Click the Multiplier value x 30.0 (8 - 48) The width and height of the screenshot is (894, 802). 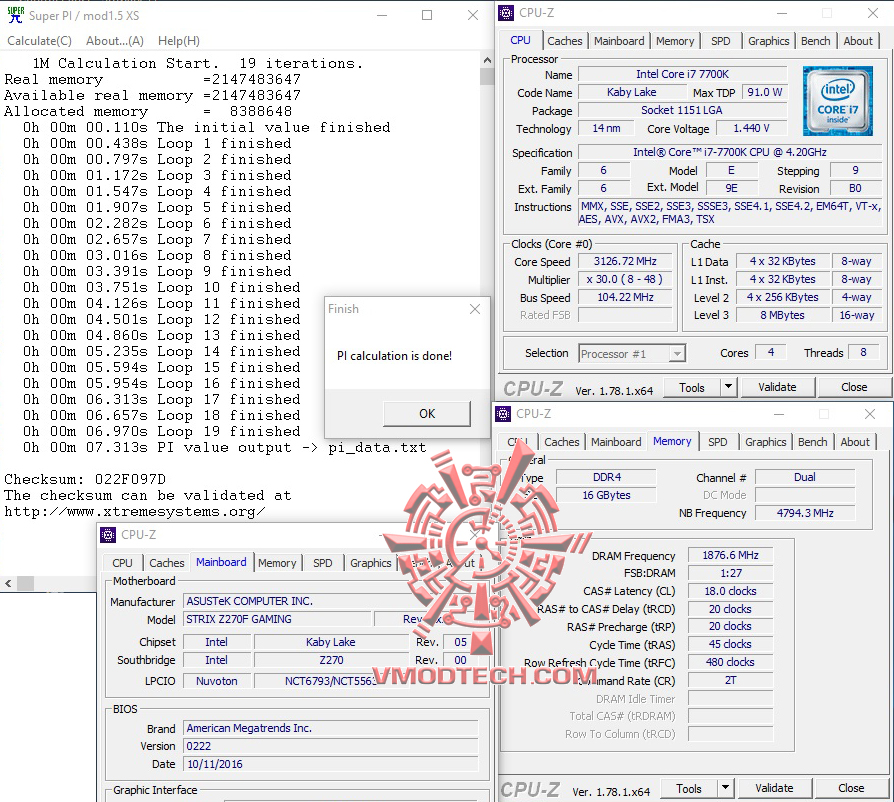point(625,279)
